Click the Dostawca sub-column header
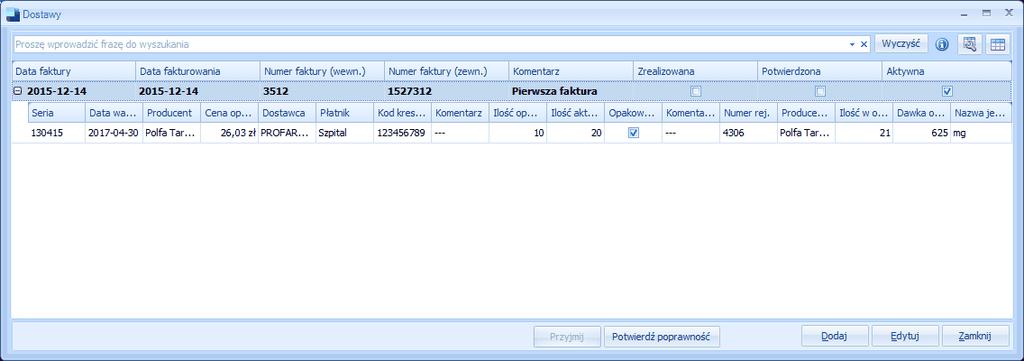This screenshot has width=1024, height=361. (287, 113)
